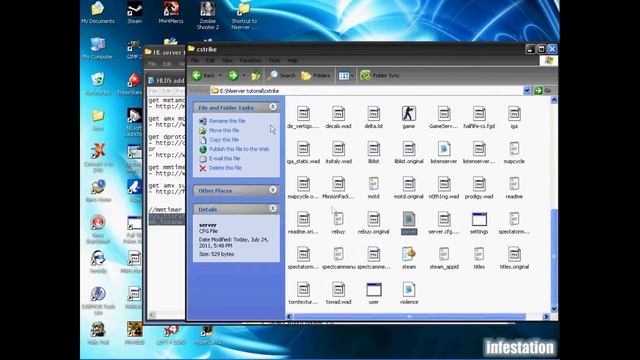
Task: Click the Go button beside the address bar
Action: [x=543, y=91]
